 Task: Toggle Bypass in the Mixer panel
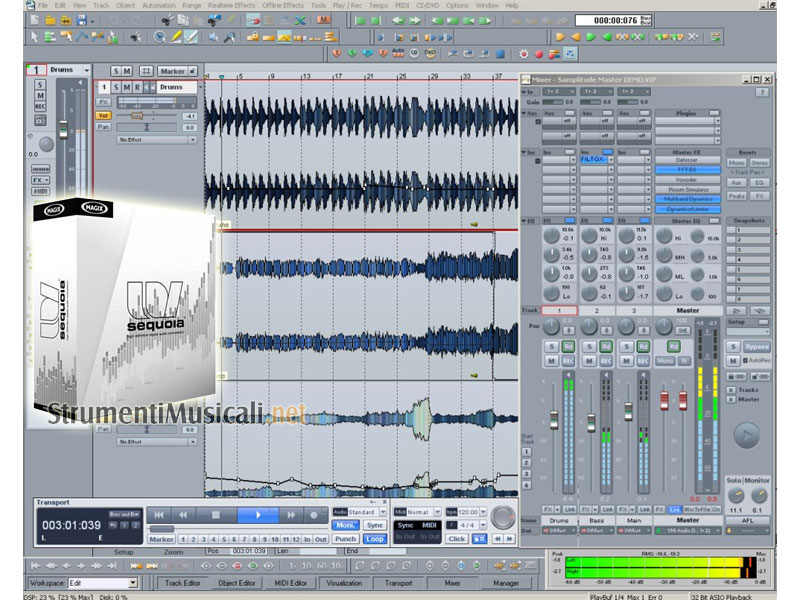(758, 346)
